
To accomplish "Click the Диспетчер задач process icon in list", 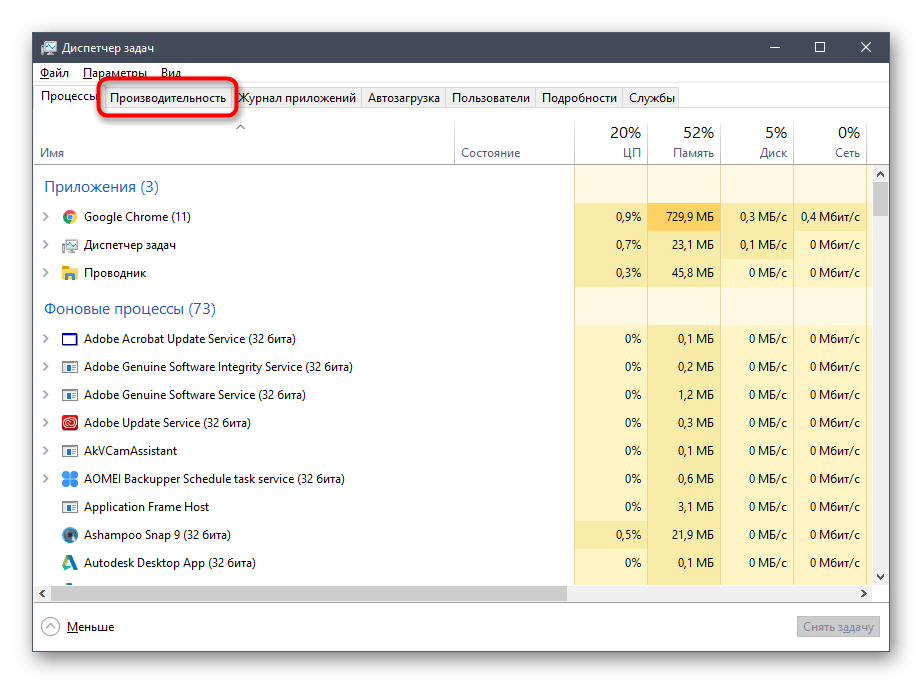I will (x=70, y=245).
